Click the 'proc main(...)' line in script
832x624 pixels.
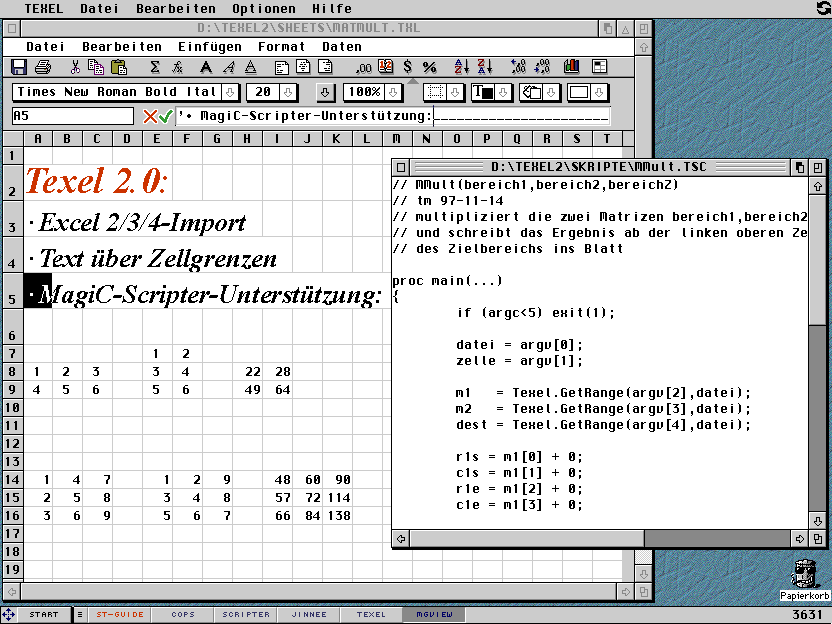pyautogui.click(x=447, y=281)
